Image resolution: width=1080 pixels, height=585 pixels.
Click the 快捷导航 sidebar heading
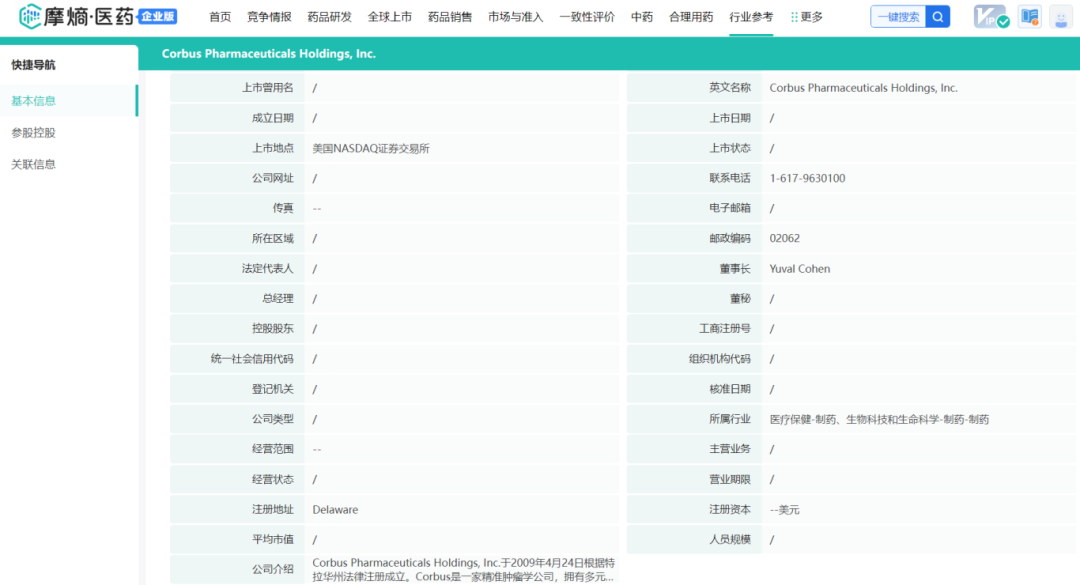tap(33, 65)
